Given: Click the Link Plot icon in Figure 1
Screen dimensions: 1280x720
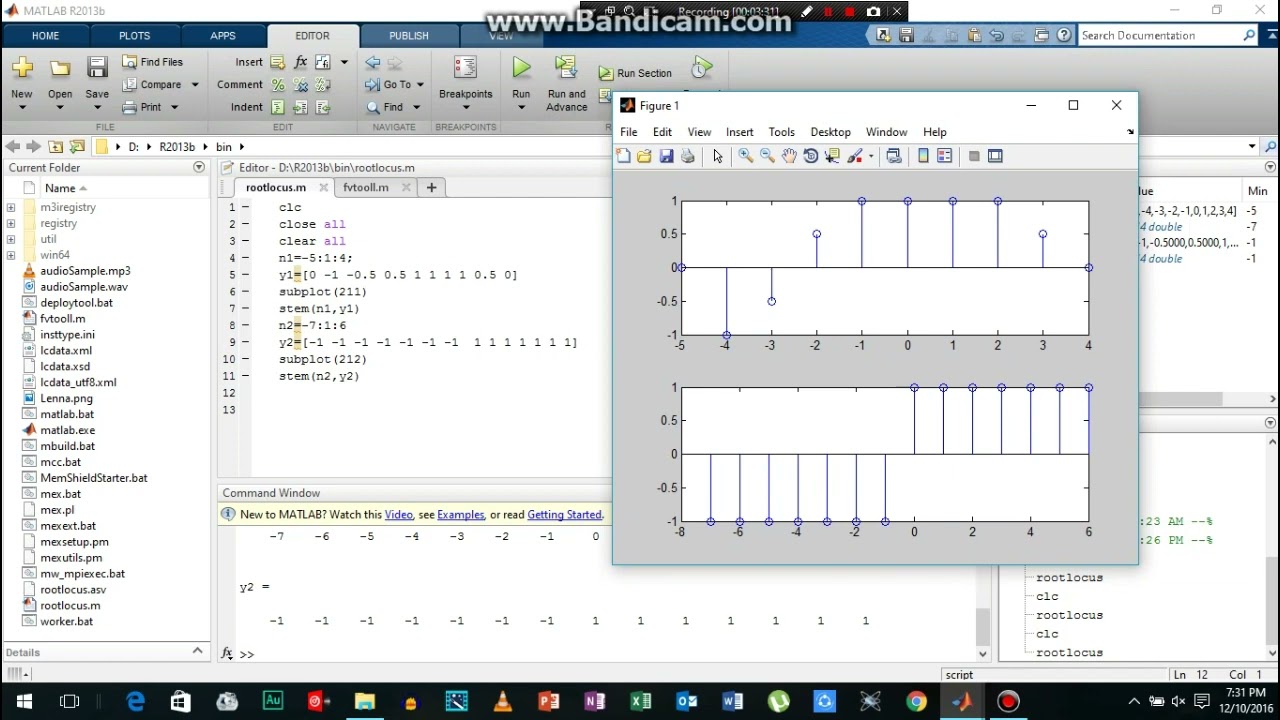Looking at the screenshot, I should [894, 156].
